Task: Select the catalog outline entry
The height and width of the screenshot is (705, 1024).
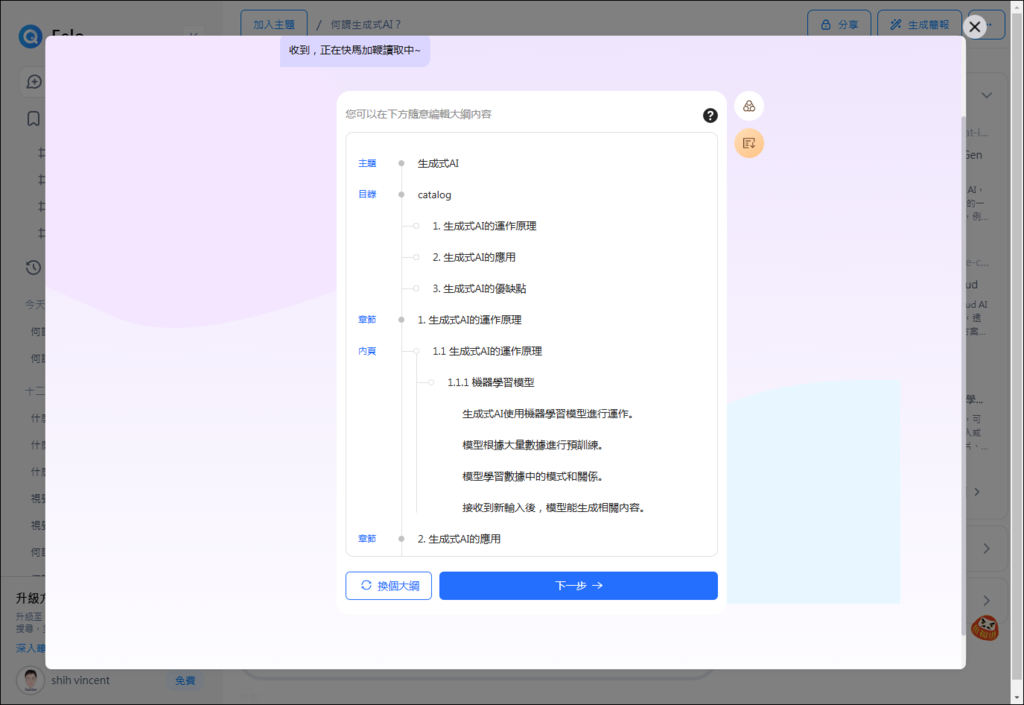Action: 434,195
